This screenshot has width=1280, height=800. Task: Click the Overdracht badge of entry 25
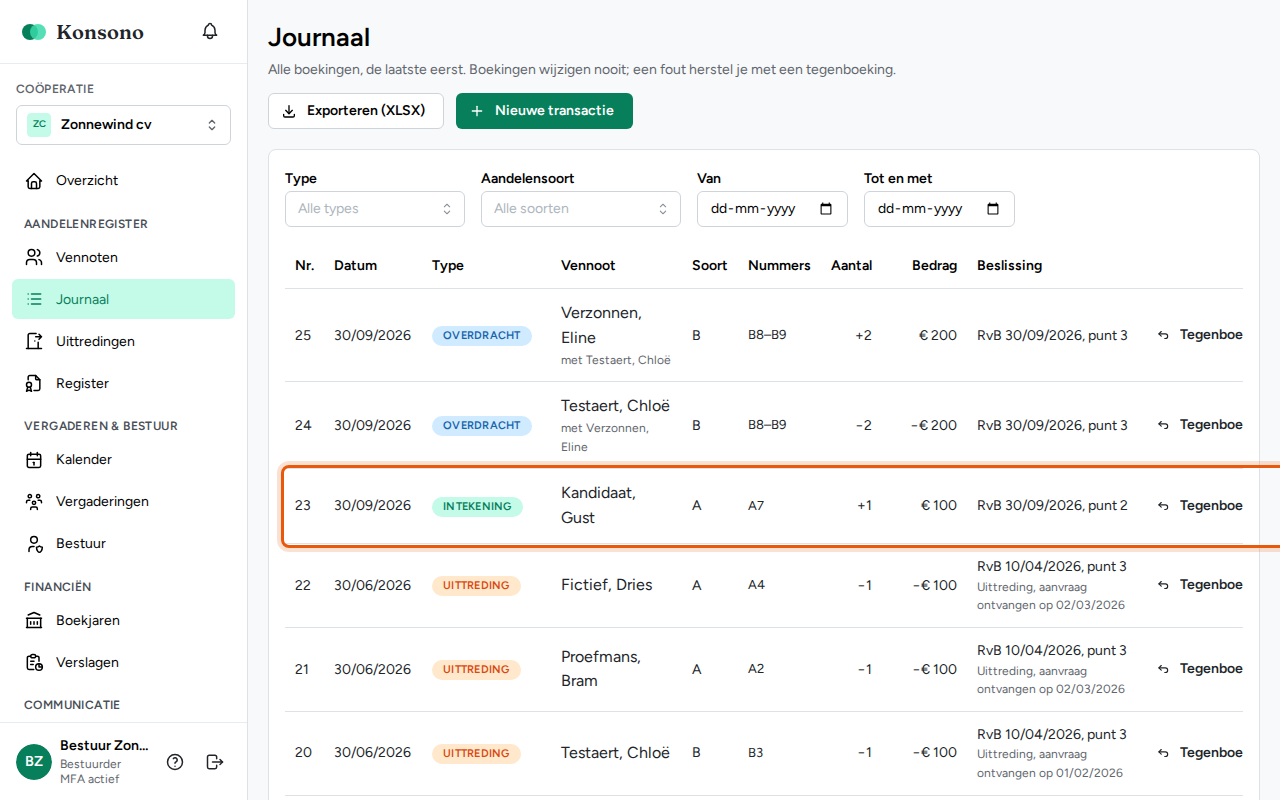click(x=482, y=336)
